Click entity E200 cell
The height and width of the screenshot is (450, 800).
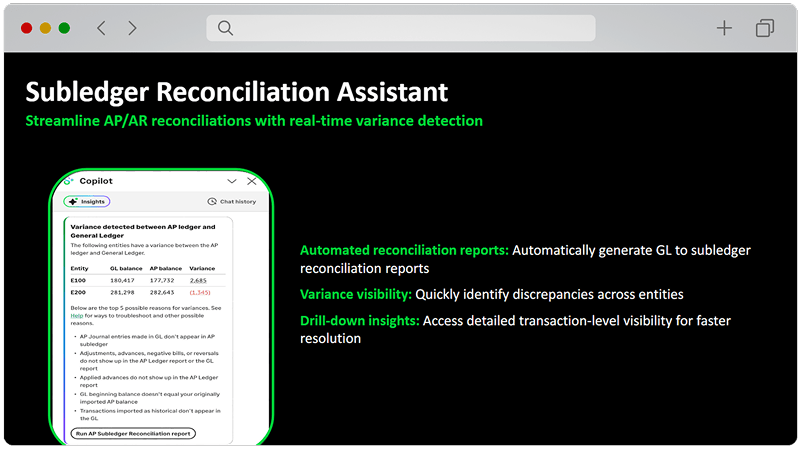(x=78, y=292)
